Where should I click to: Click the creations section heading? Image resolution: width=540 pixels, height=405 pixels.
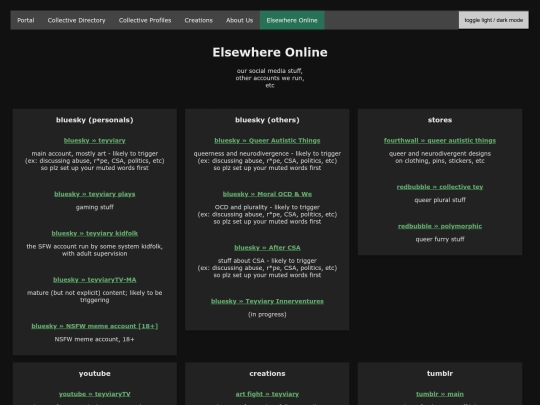coord(267,374)
